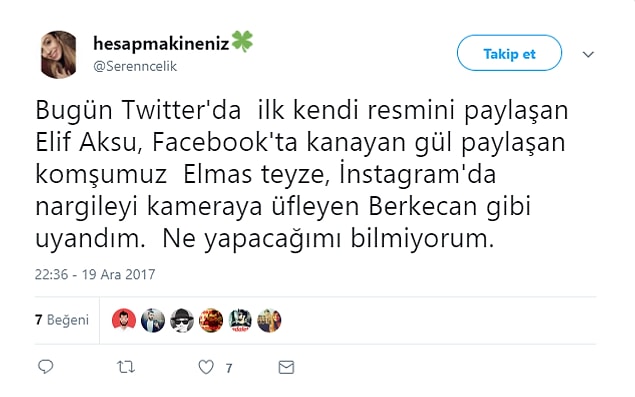
Task: Click the four-leaf clover emoji beside username
Action: pos(242,41)
